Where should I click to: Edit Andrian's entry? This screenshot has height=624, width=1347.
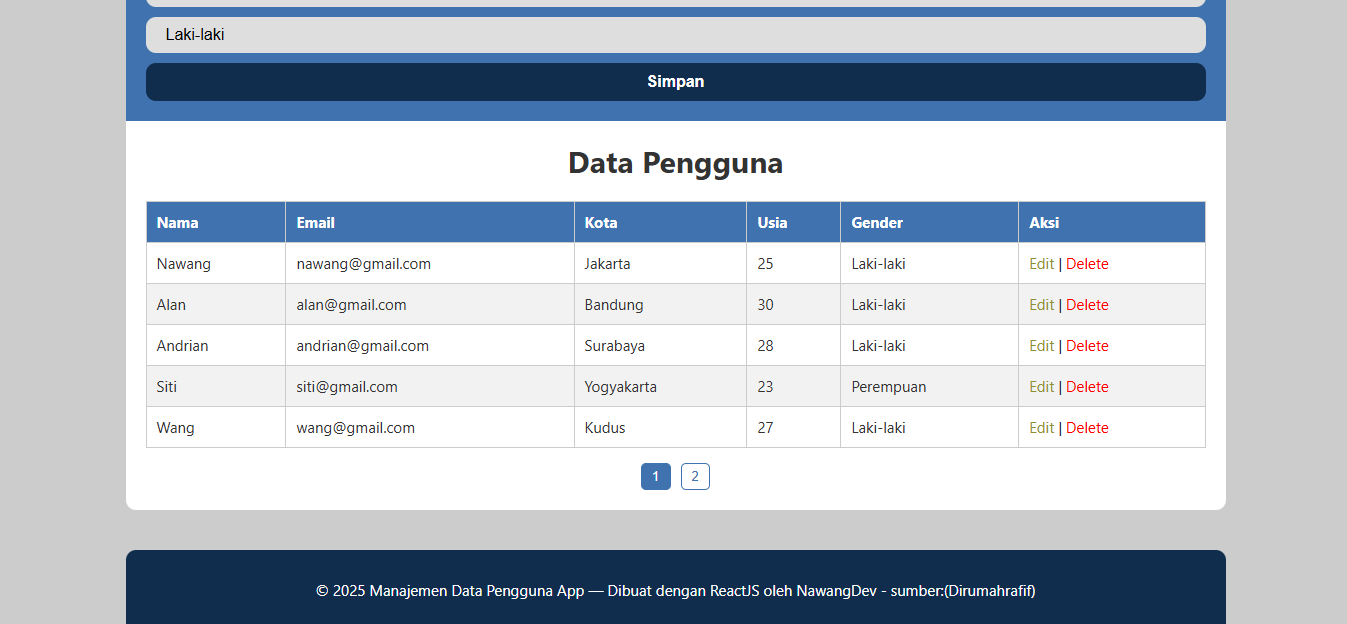[1041, 346]
